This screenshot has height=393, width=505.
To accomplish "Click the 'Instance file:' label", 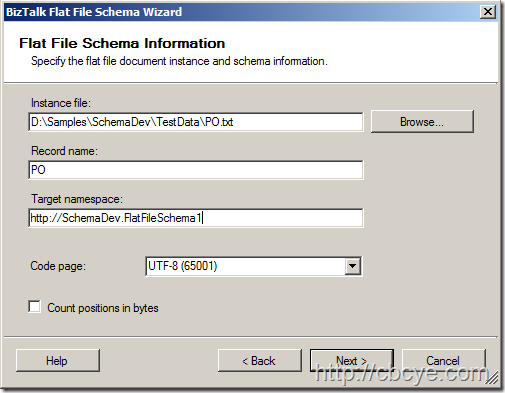I will point(61,103).
